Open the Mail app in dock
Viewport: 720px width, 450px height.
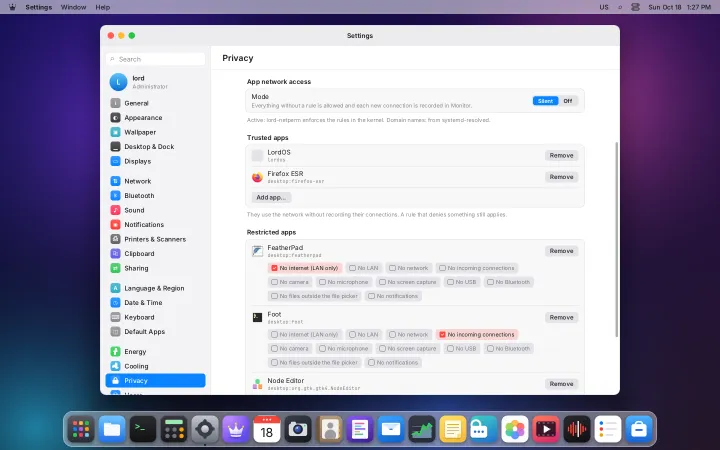pos(391,429)
